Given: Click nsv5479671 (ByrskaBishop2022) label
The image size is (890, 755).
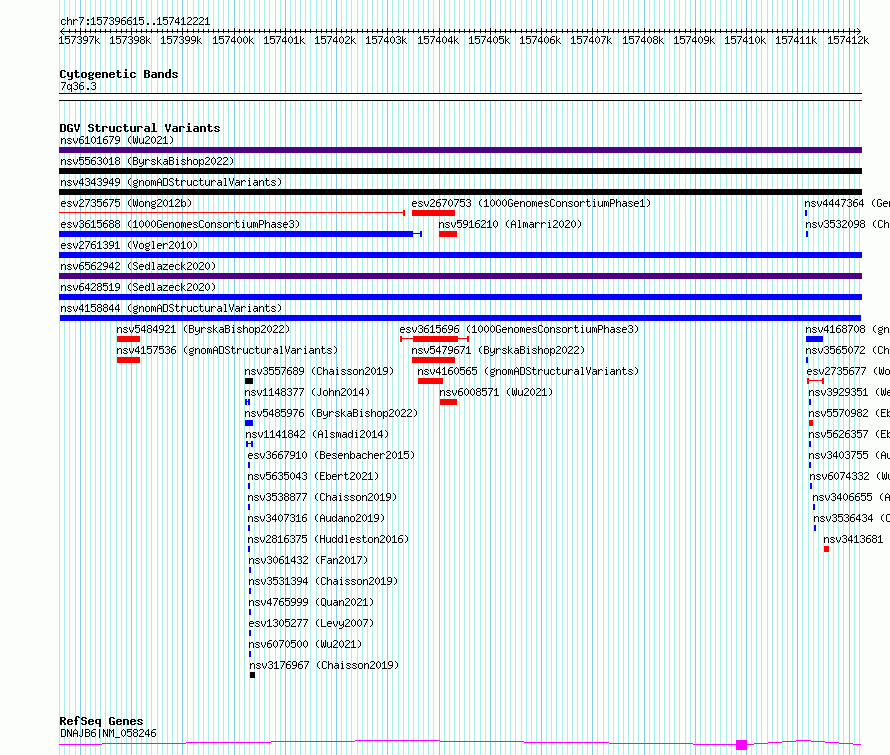Looking at the screenshot, I should click(498, 350).
